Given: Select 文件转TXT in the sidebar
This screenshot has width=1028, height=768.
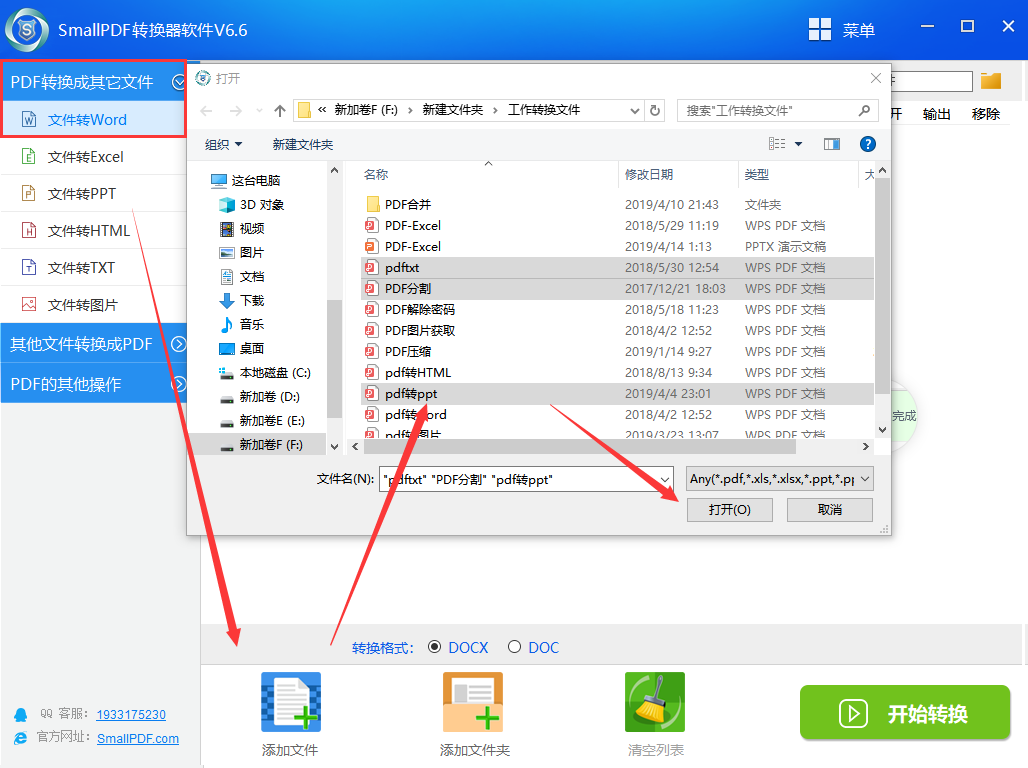Looking at the screenshot, I should [93, 268].
